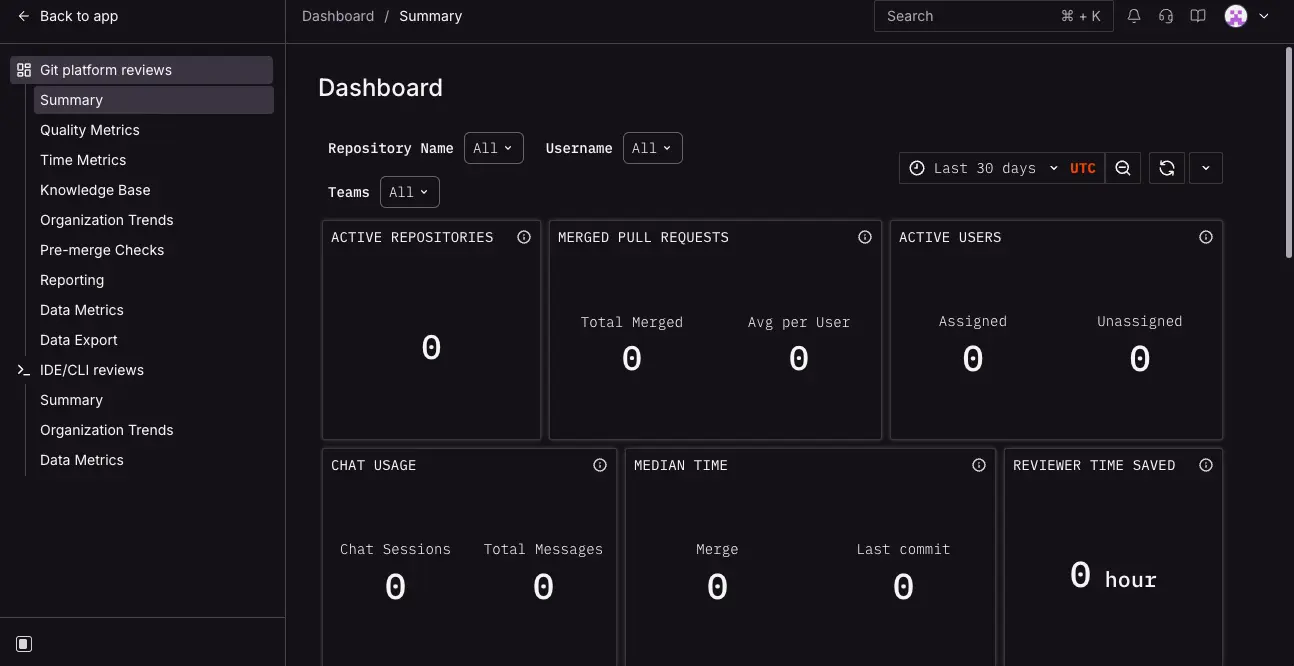Expand the Last 30 days time range selector
This screenshot has width=1294, height=666.
983,168
